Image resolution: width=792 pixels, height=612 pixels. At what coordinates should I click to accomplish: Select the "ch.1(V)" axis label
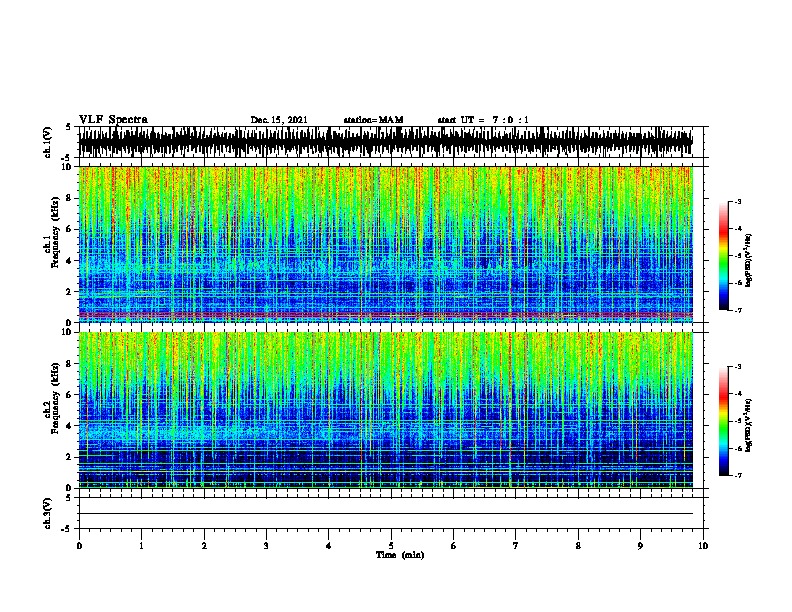point(48,142)
